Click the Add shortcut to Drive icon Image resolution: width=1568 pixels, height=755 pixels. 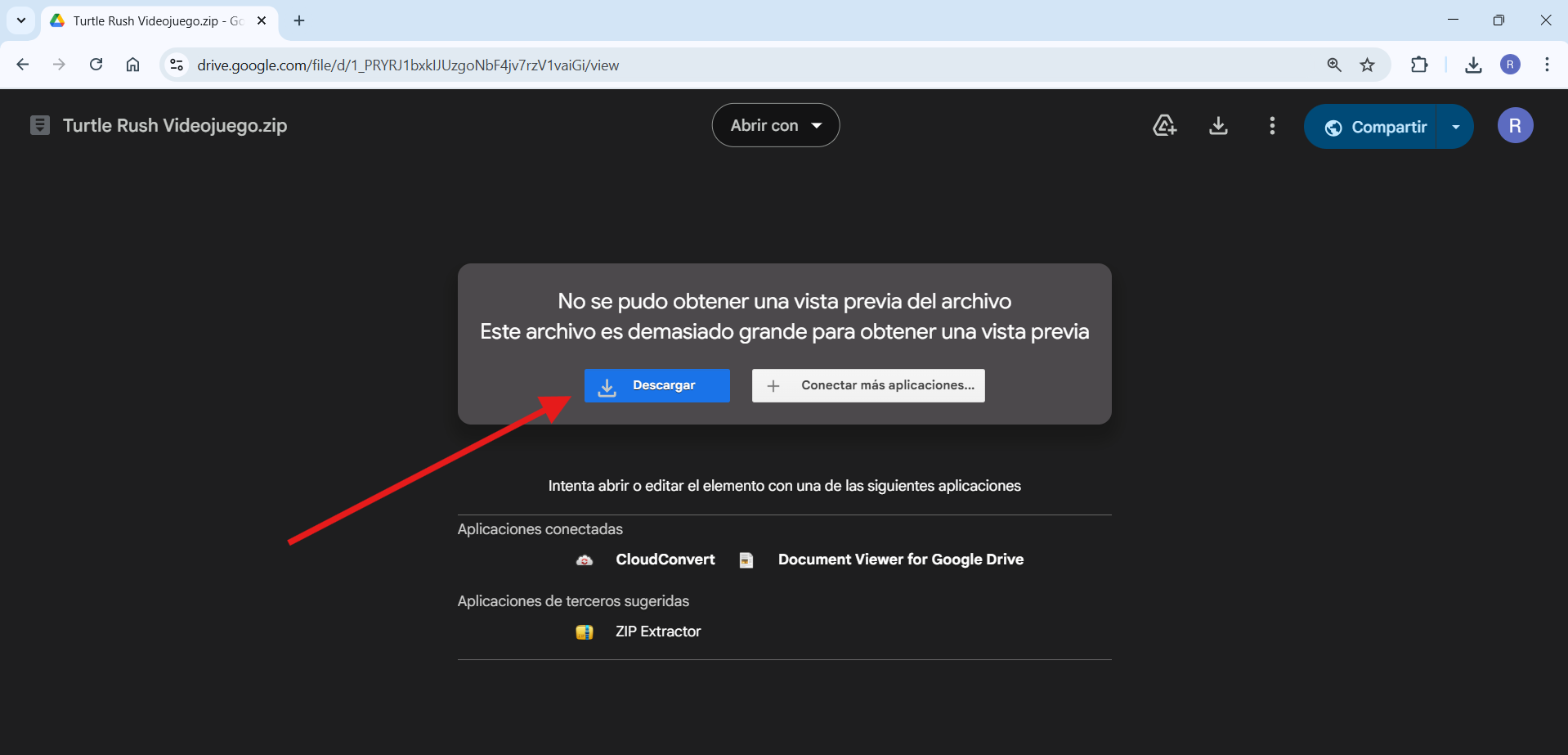[1164, 125]
